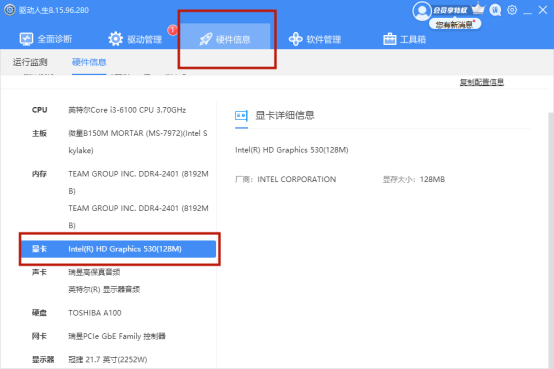
Task: Click the VIP crown icon
Action: 478,8
